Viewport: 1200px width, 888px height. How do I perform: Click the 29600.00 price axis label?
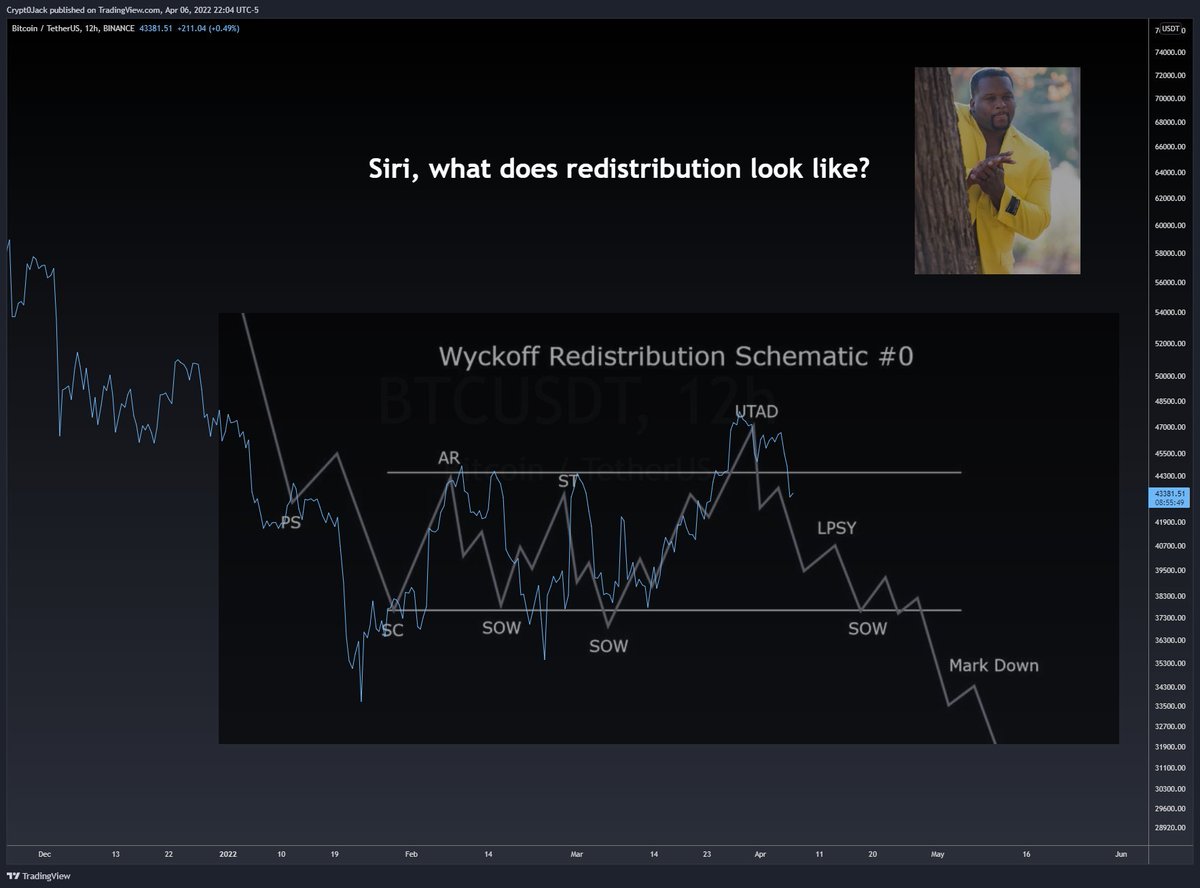click(x=1170, y=808)
